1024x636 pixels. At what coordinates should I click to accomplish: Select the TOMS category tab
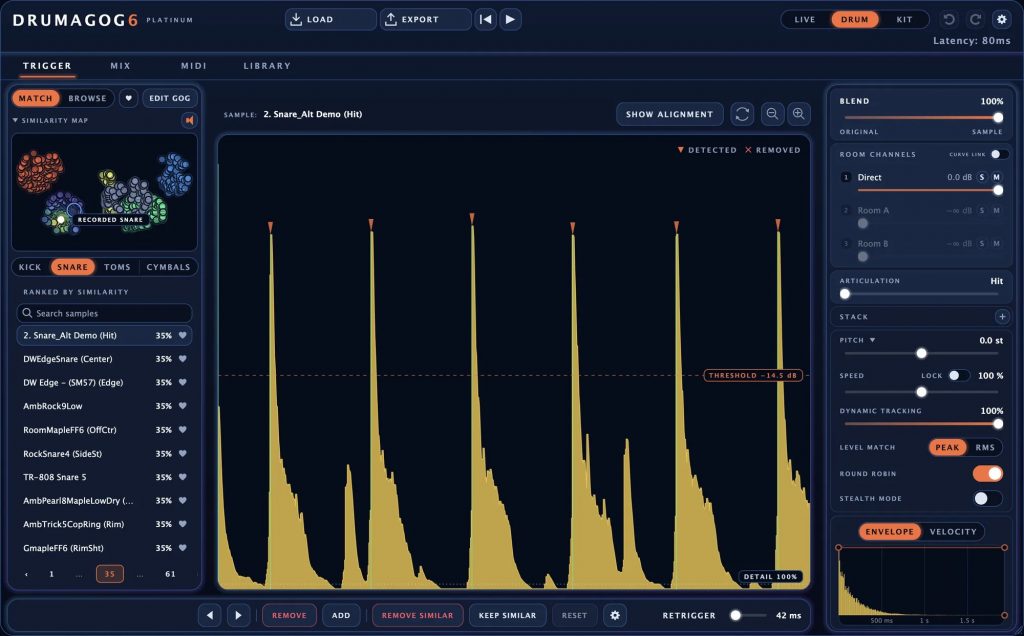coord(117,267)
